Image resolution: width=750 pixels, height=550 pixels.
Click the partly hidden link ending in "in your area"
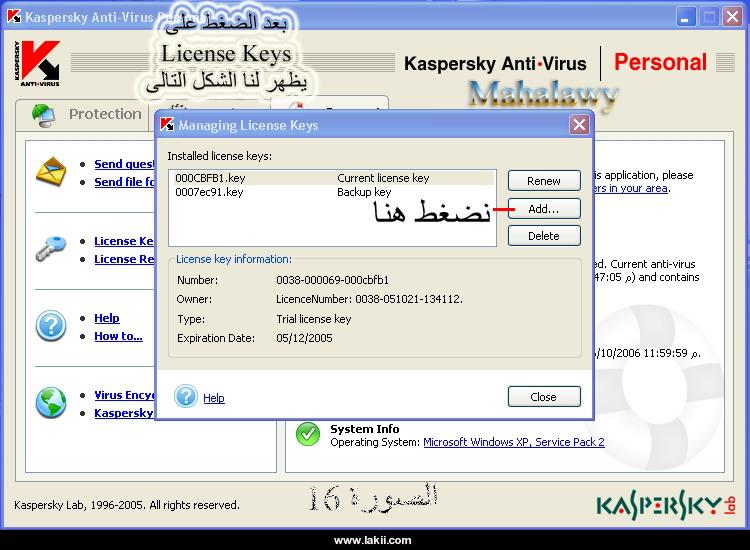click(x=631, y=188)
